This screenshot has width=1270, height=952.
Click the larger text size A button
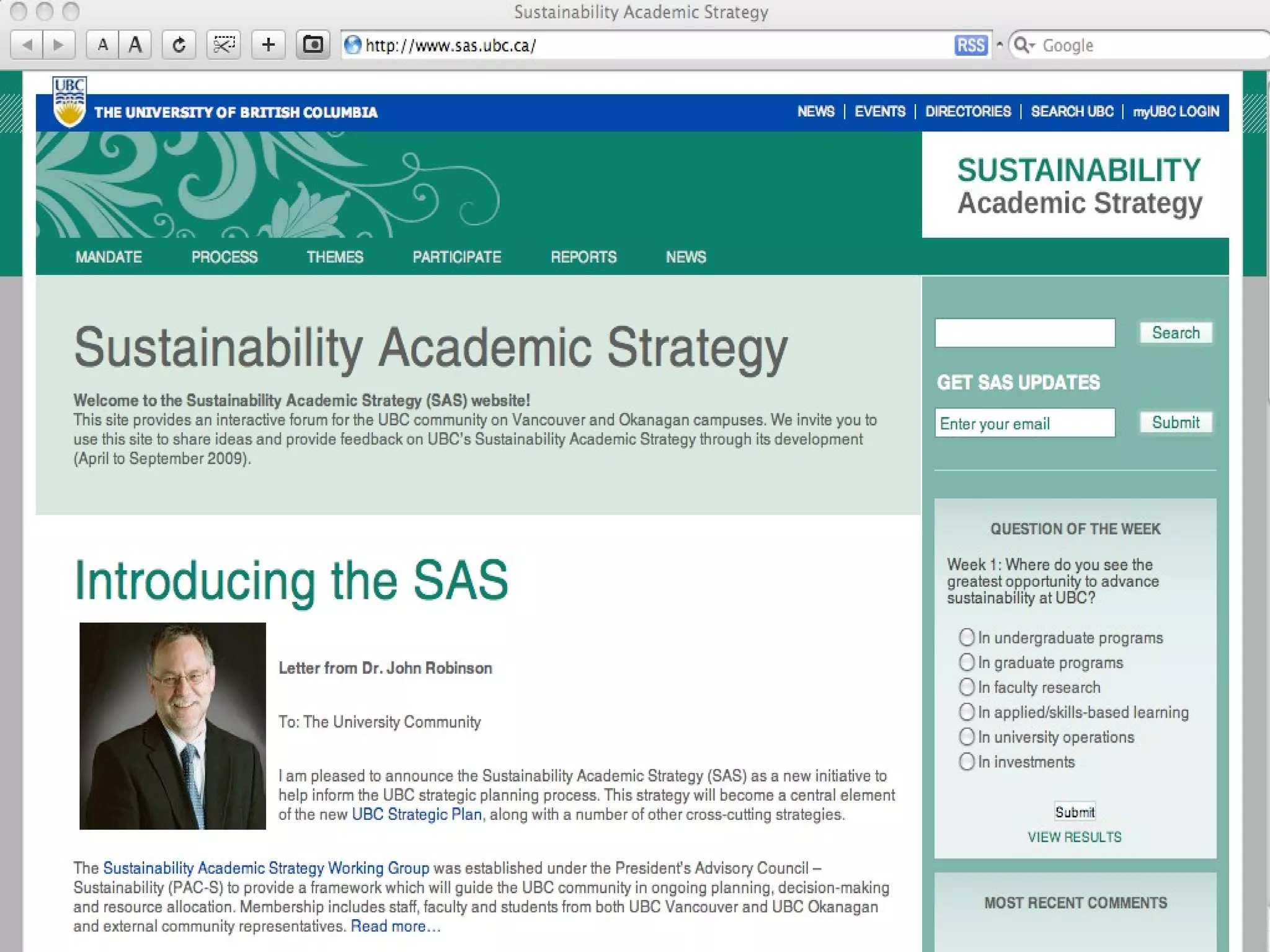pyautogui.click(x=135, y=45)
